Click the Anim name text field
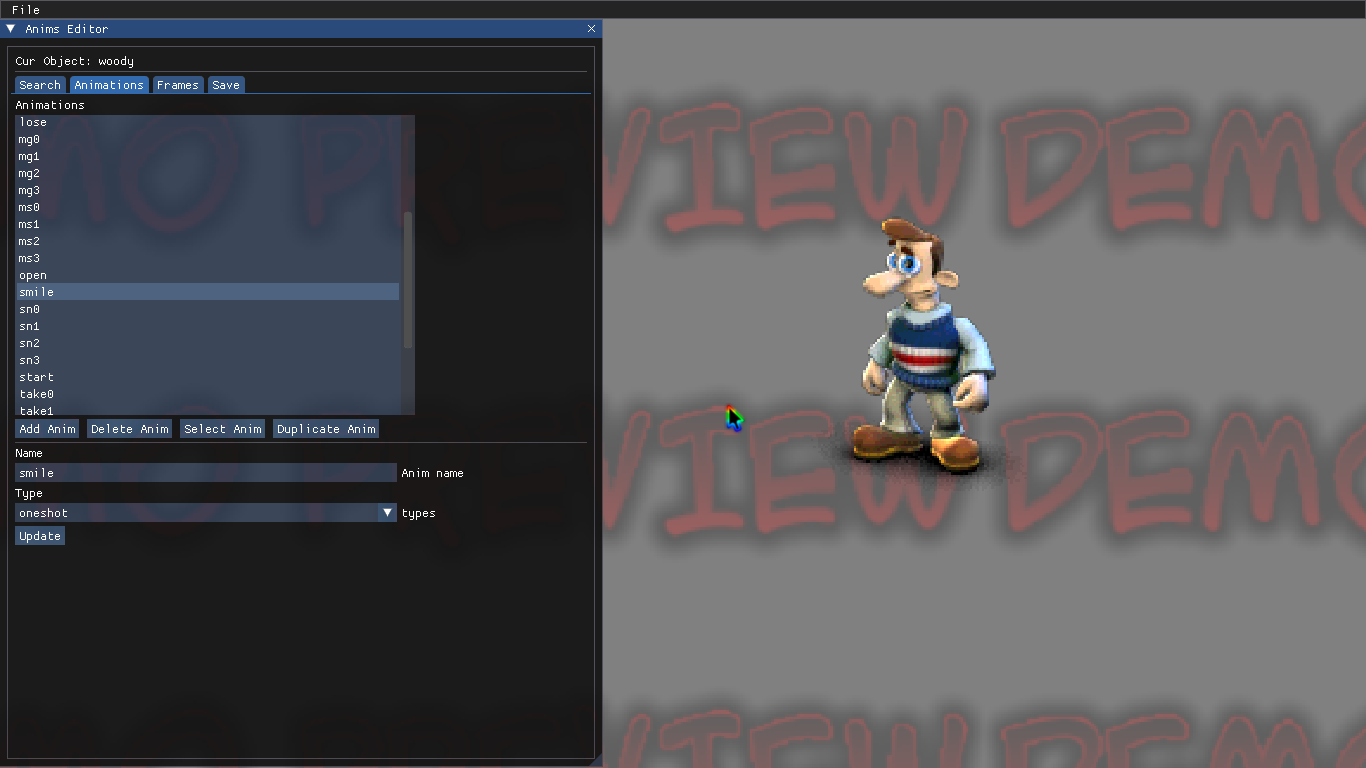 205,473
